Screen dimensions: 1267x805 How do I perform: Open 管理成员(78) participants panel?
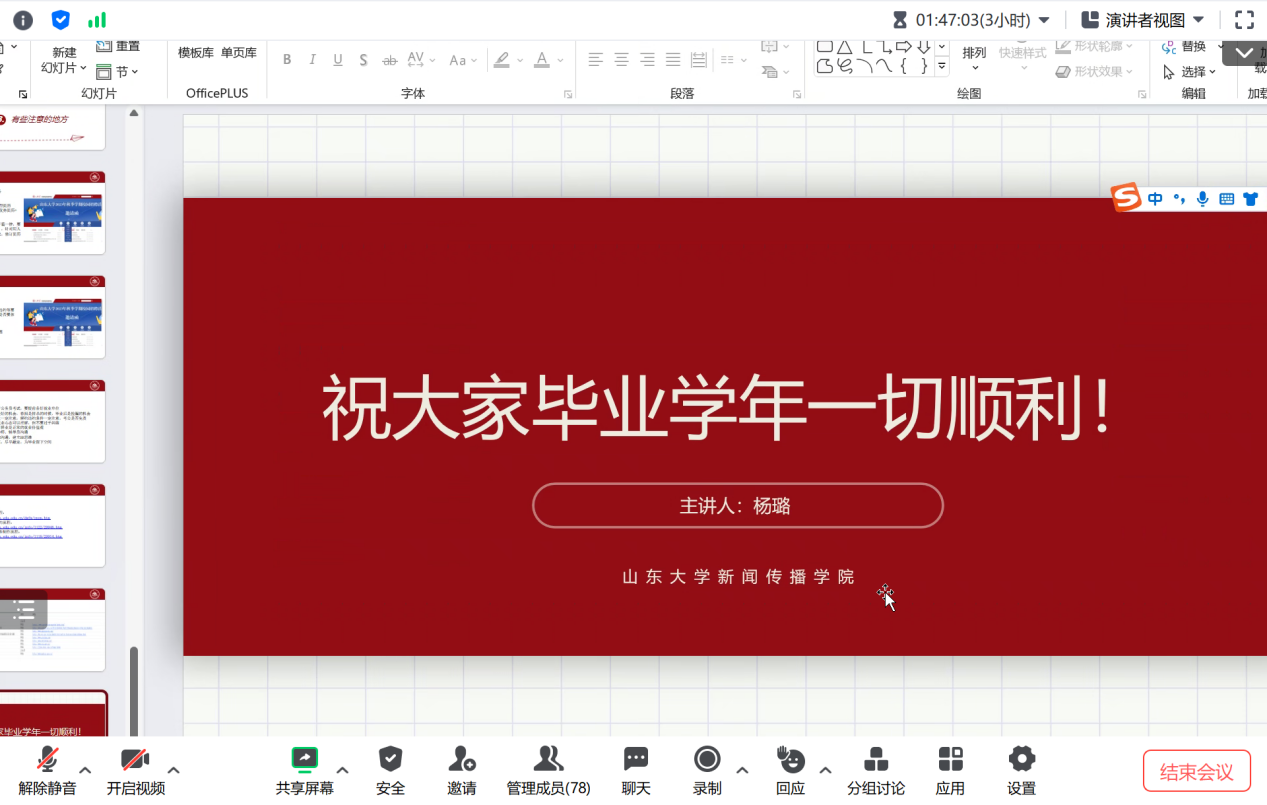coord(548,771)
